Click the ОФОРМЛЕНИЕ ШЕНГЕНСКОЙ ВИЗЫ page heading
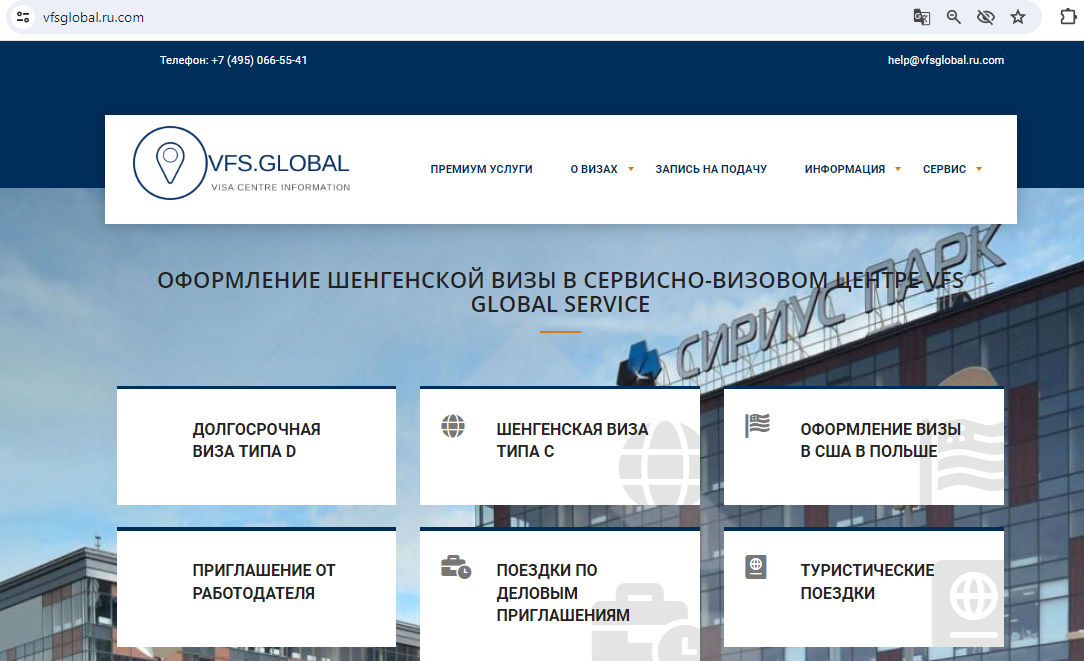This screenshot has height=661, width=1084. pyautogui.click(x=560, y=292)
